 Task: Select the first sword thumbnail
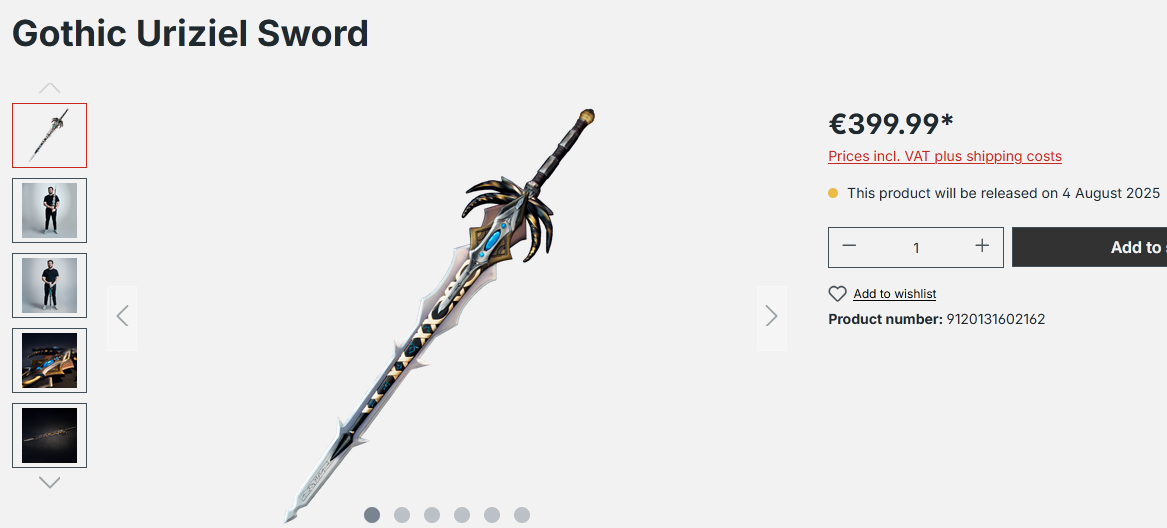(x=49, y=135)
